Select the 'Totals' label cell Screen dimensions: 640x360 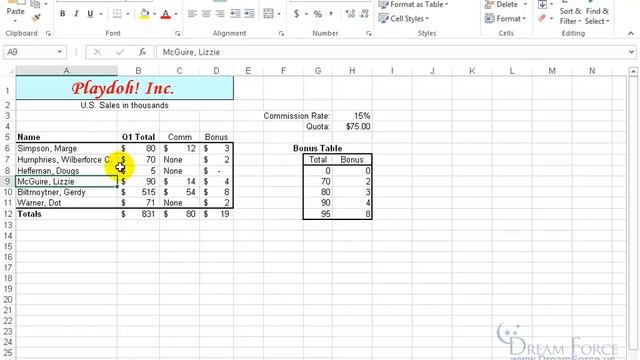pos(67,214)
